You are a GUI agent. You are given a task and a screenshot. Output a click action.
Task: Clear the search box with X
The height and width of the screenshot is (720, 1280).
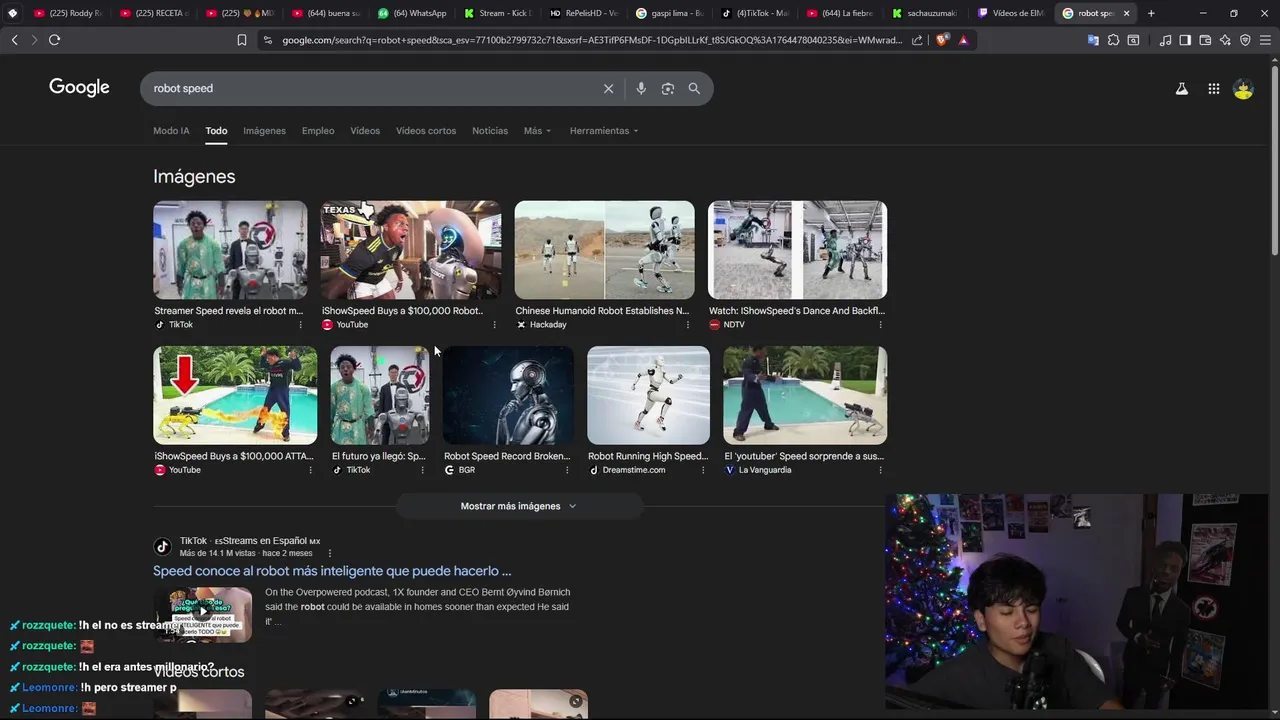608,88
